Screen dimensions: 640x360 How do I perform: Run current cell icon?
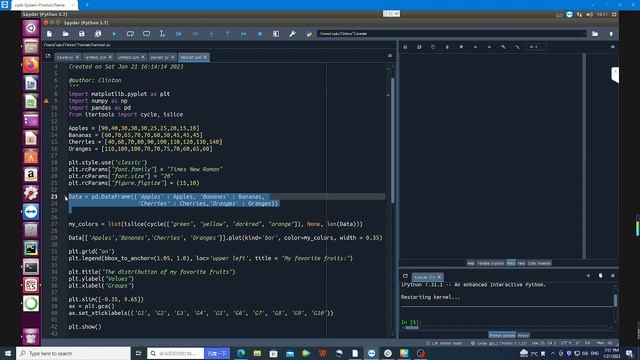click(130, 34)
